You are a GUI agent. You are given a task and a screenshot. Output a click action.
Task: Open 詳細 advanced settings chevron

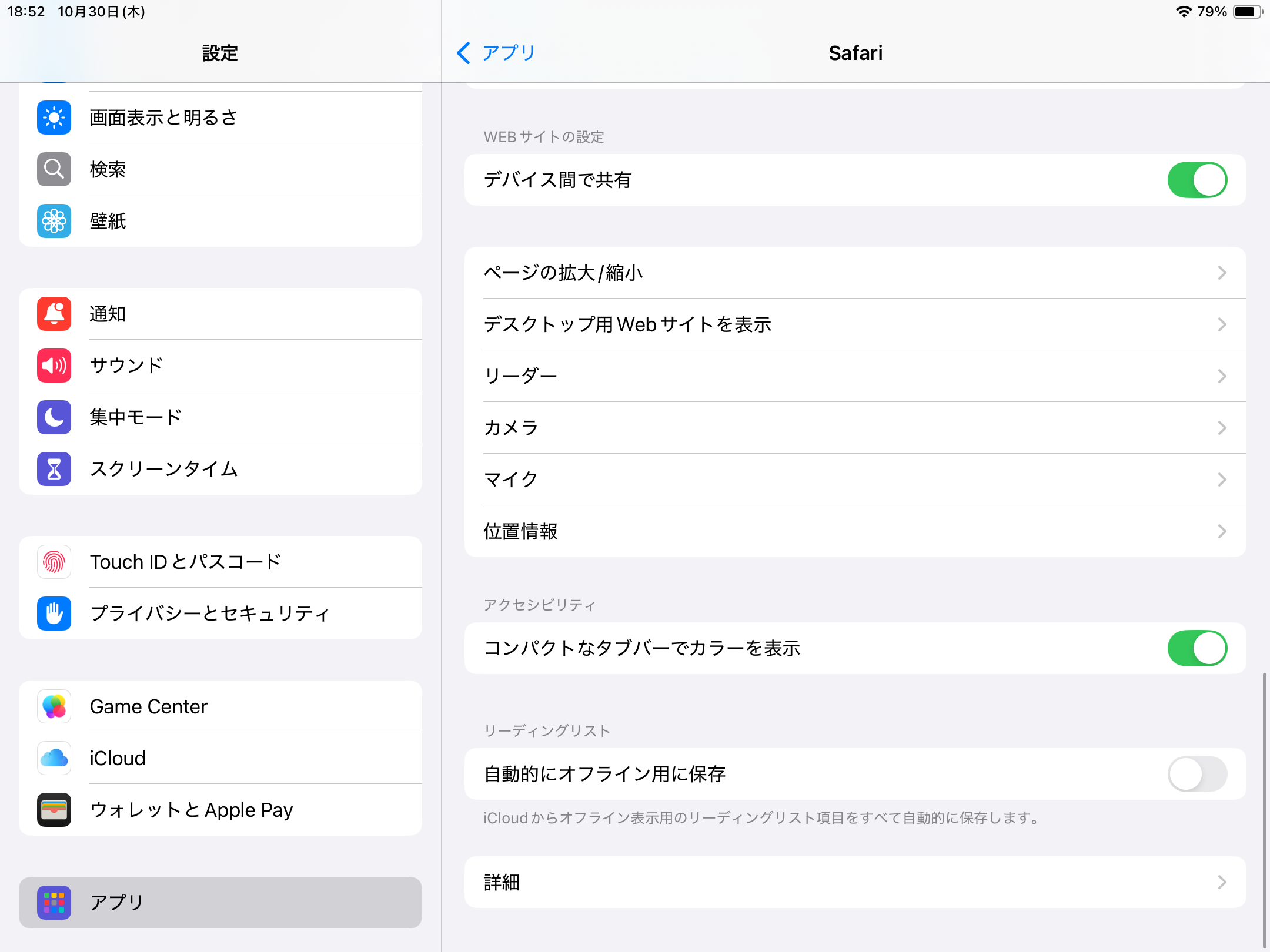1222,882
